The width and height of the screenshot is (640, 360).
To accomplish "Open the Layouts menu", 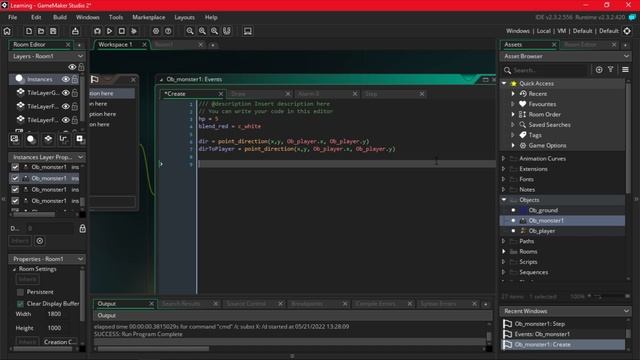I will pos(184,17).
